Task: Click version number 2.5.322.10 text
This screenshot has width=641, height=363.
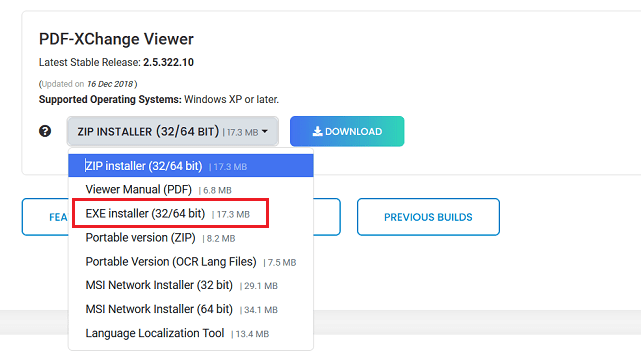Action: coord(168,63)
